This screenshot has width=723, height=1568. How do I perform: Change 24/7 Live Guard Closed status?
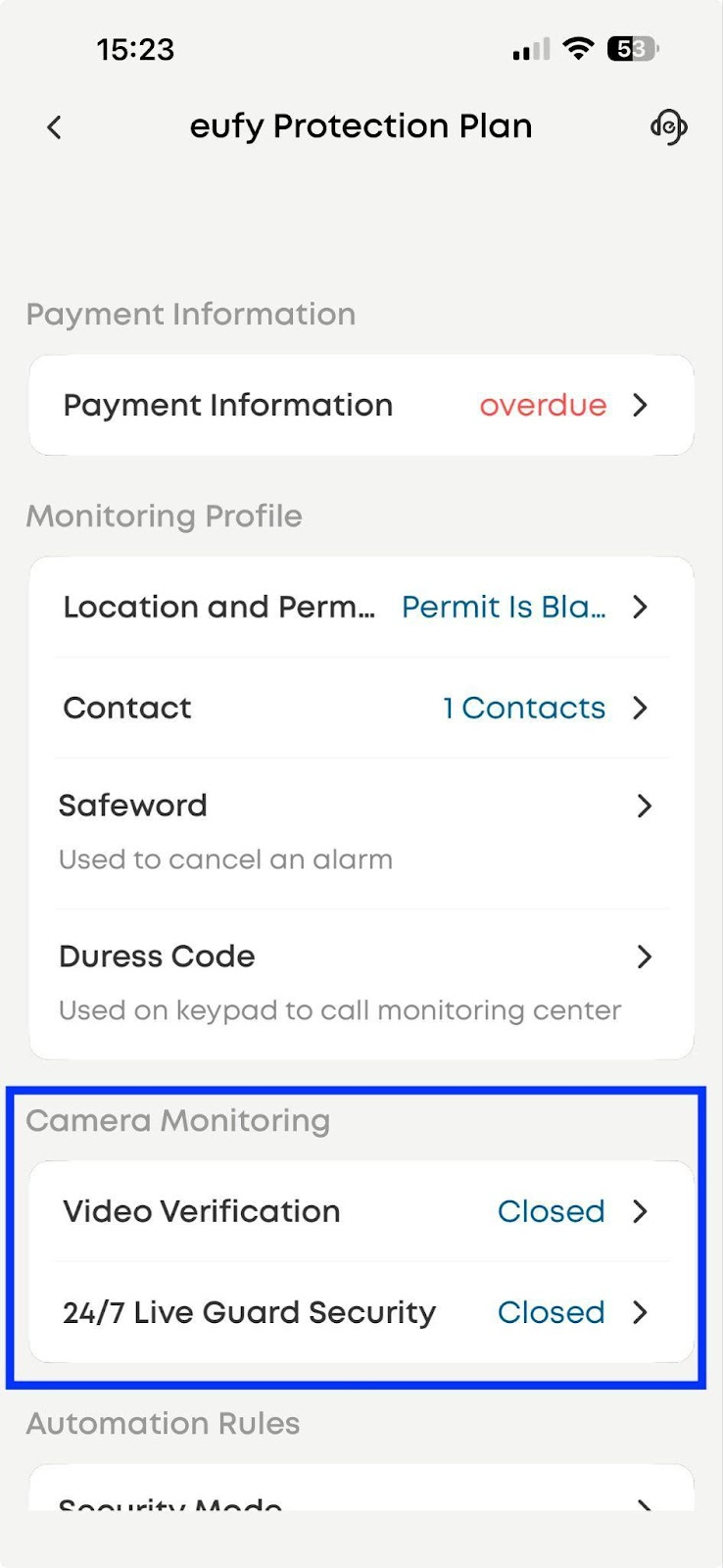(x=551, y=1312)
